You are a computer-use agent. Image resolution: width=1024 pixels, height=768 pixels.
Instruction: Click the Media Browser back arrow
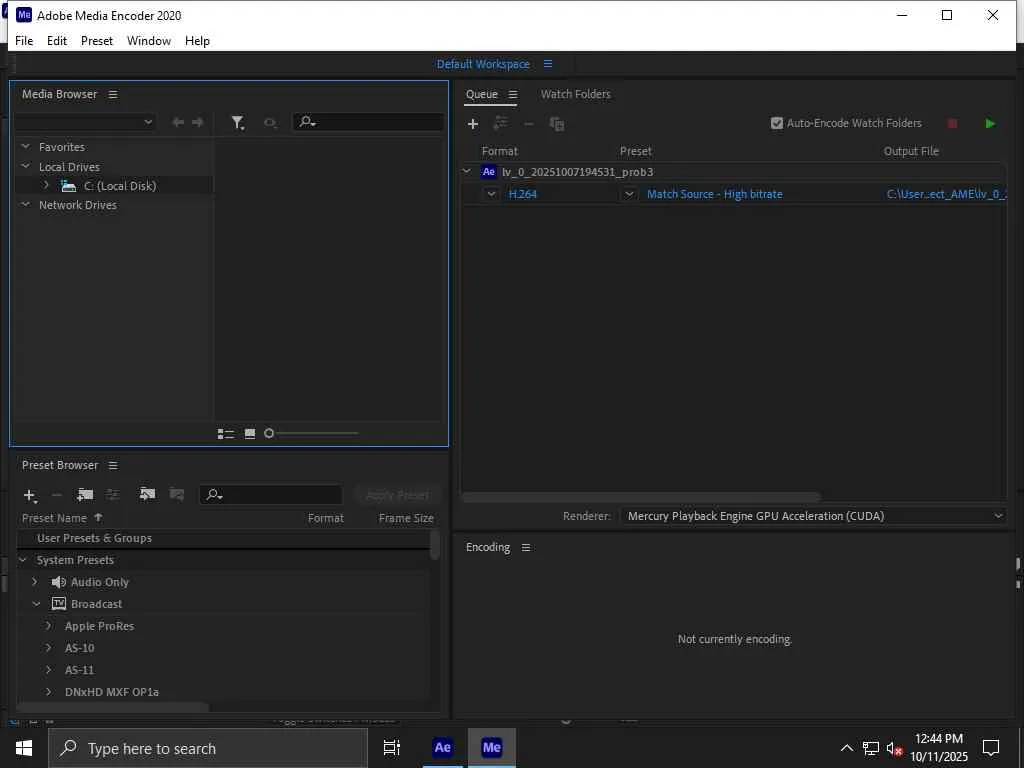click(178, 122)
